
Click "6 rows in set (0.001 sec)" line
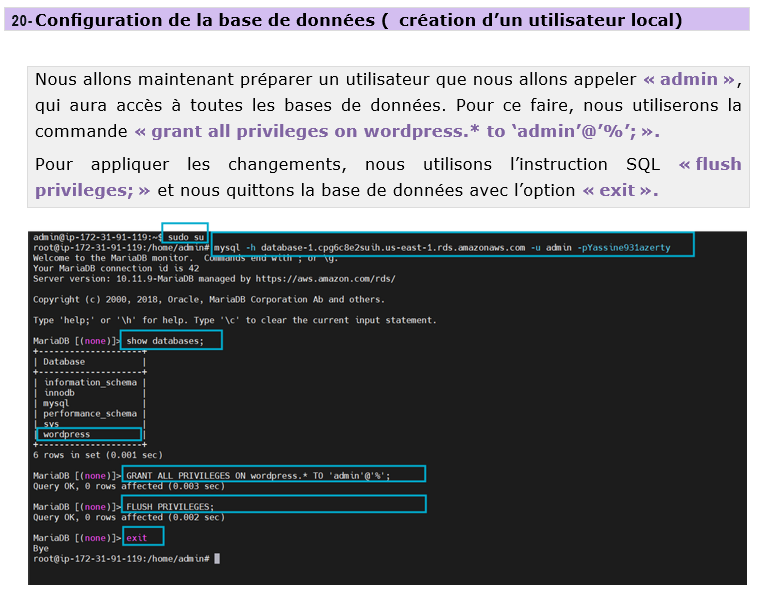pos(98,455)
